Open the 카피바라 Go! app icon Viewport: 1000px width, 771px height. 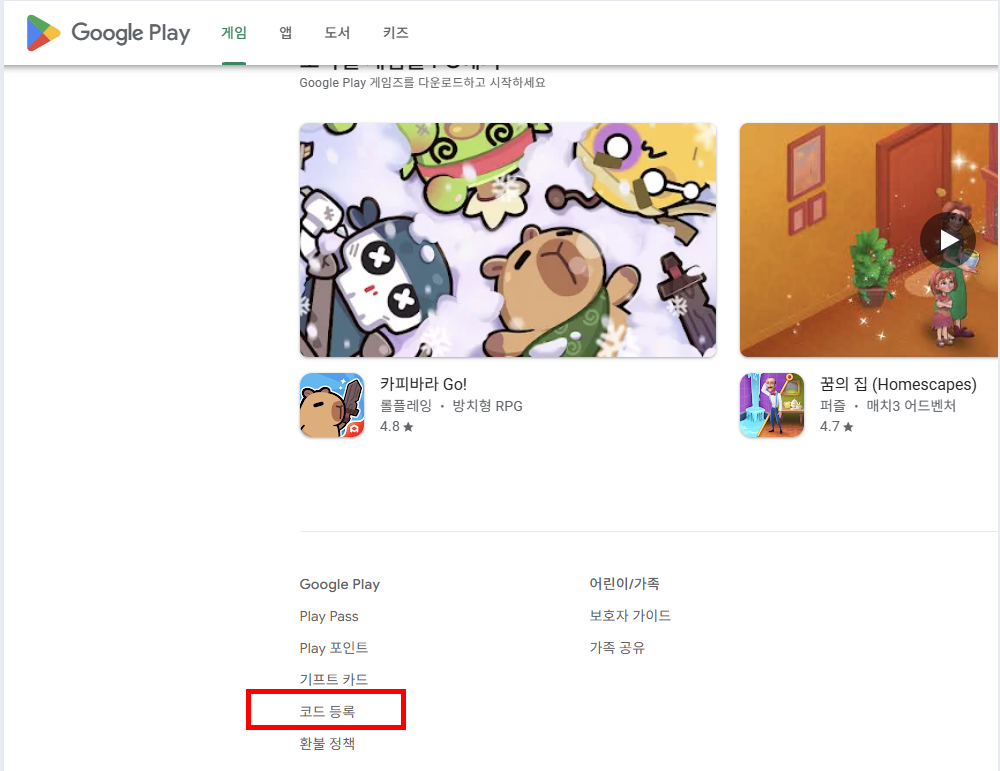332,405
